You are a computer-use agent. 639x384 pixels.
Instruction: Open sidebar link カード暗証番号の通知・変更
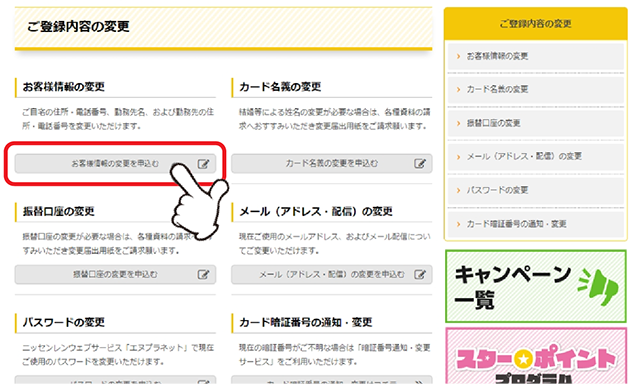coord(536,224)
